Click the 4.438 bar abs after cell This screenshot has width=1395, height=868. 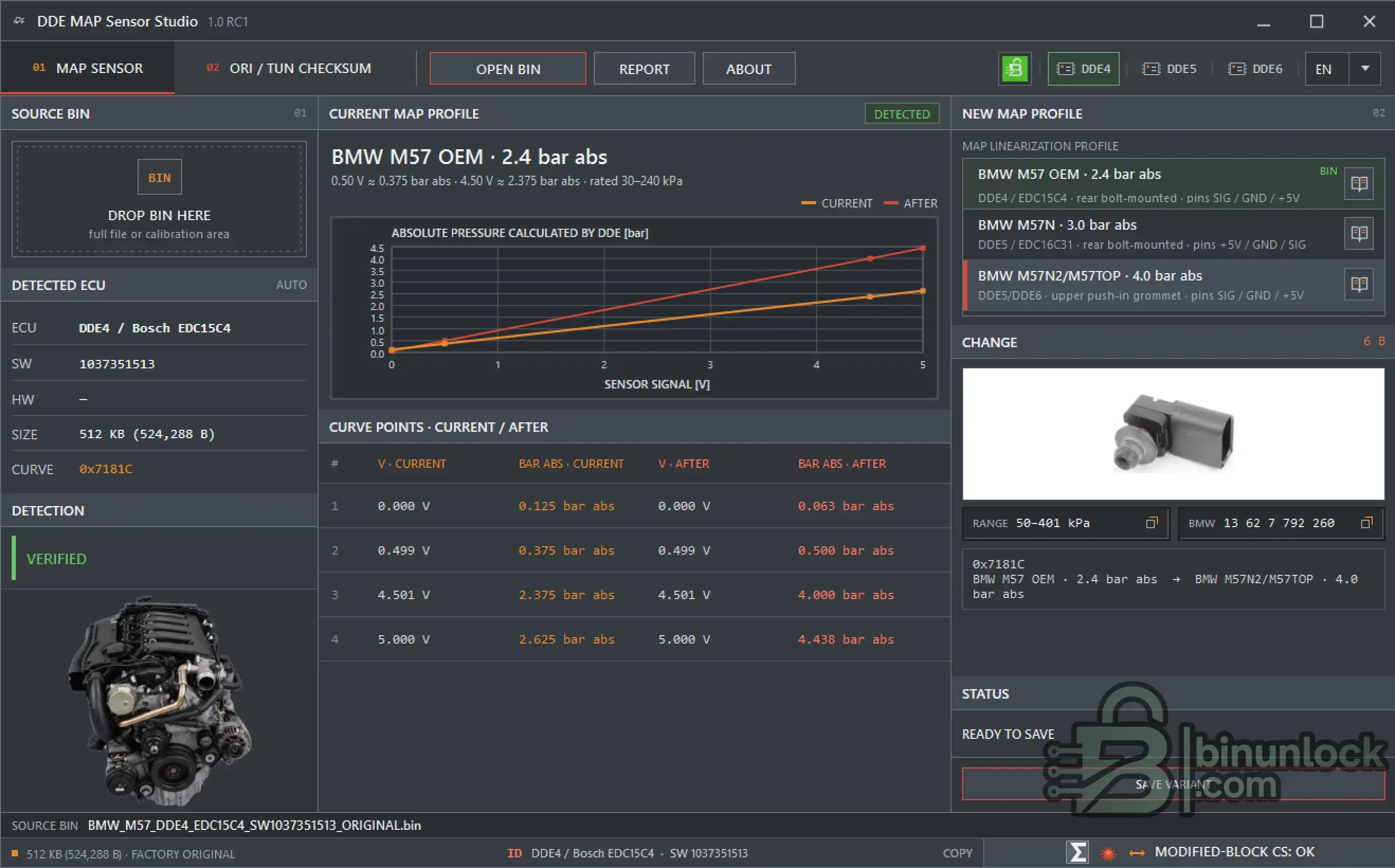coord(846,639)
